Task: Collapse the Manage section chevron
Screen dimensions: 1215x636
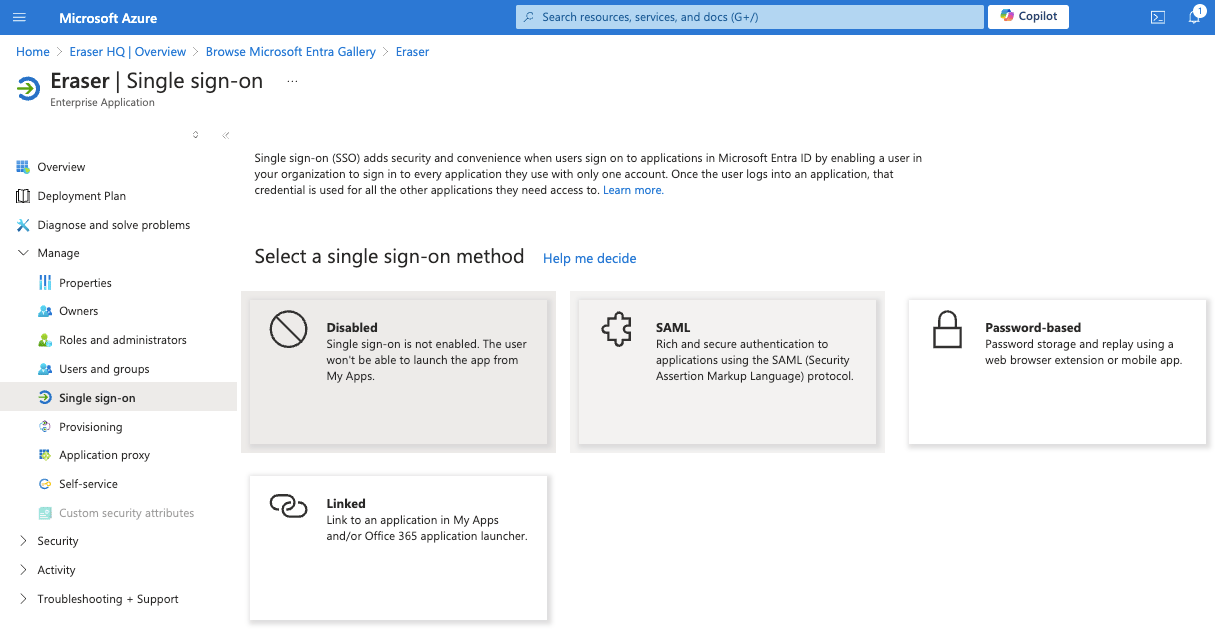Action: pos(23,253)
